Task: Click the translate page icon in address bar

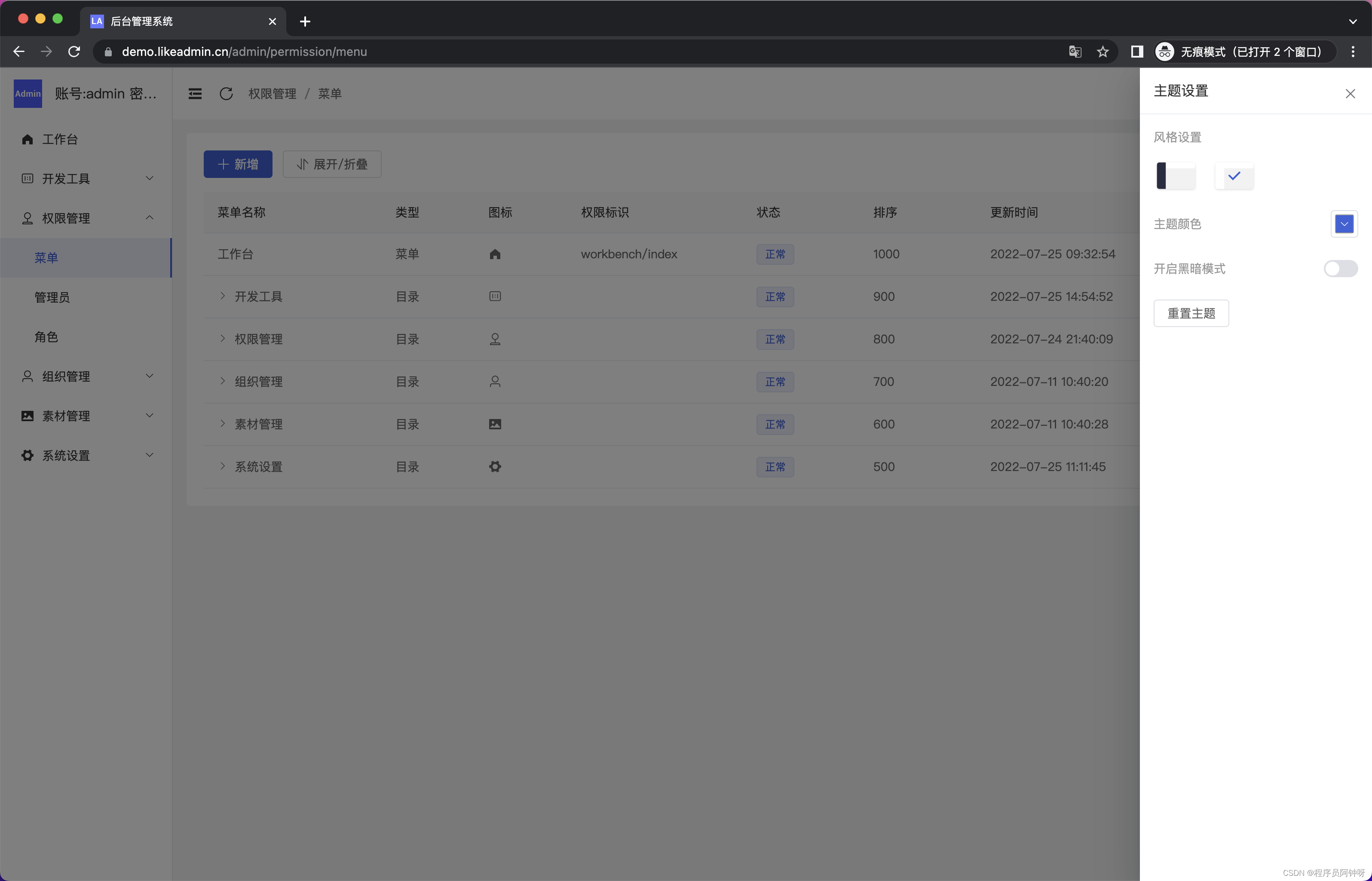Action: (x=1075, y=52)
